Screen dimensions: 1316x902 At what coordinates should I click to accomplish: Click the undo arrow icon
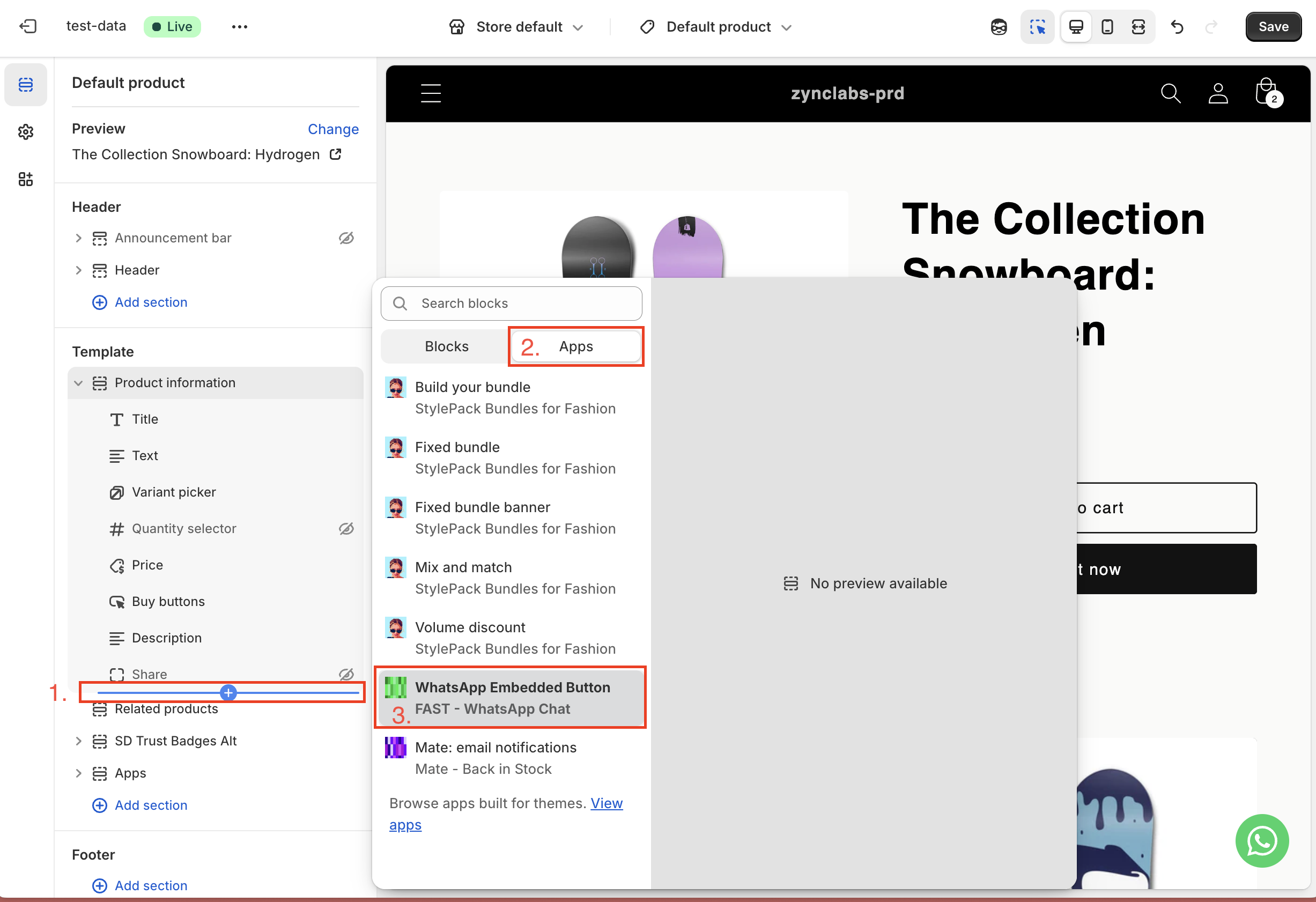(1177, 27)
